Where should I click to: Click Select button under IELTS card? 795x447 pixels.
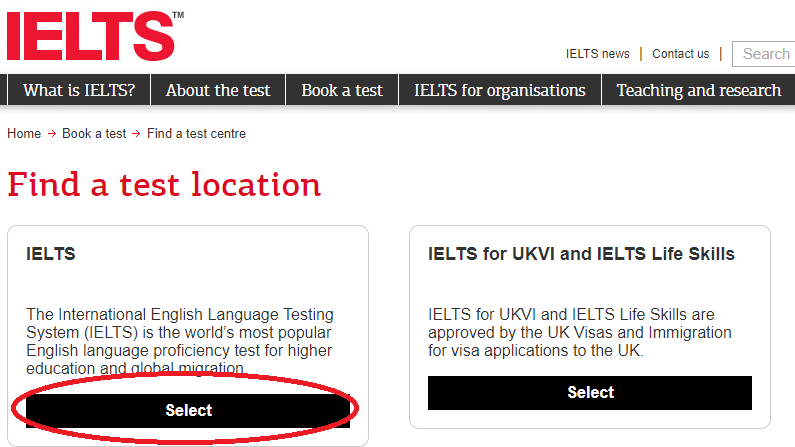(x=188, y=411)
